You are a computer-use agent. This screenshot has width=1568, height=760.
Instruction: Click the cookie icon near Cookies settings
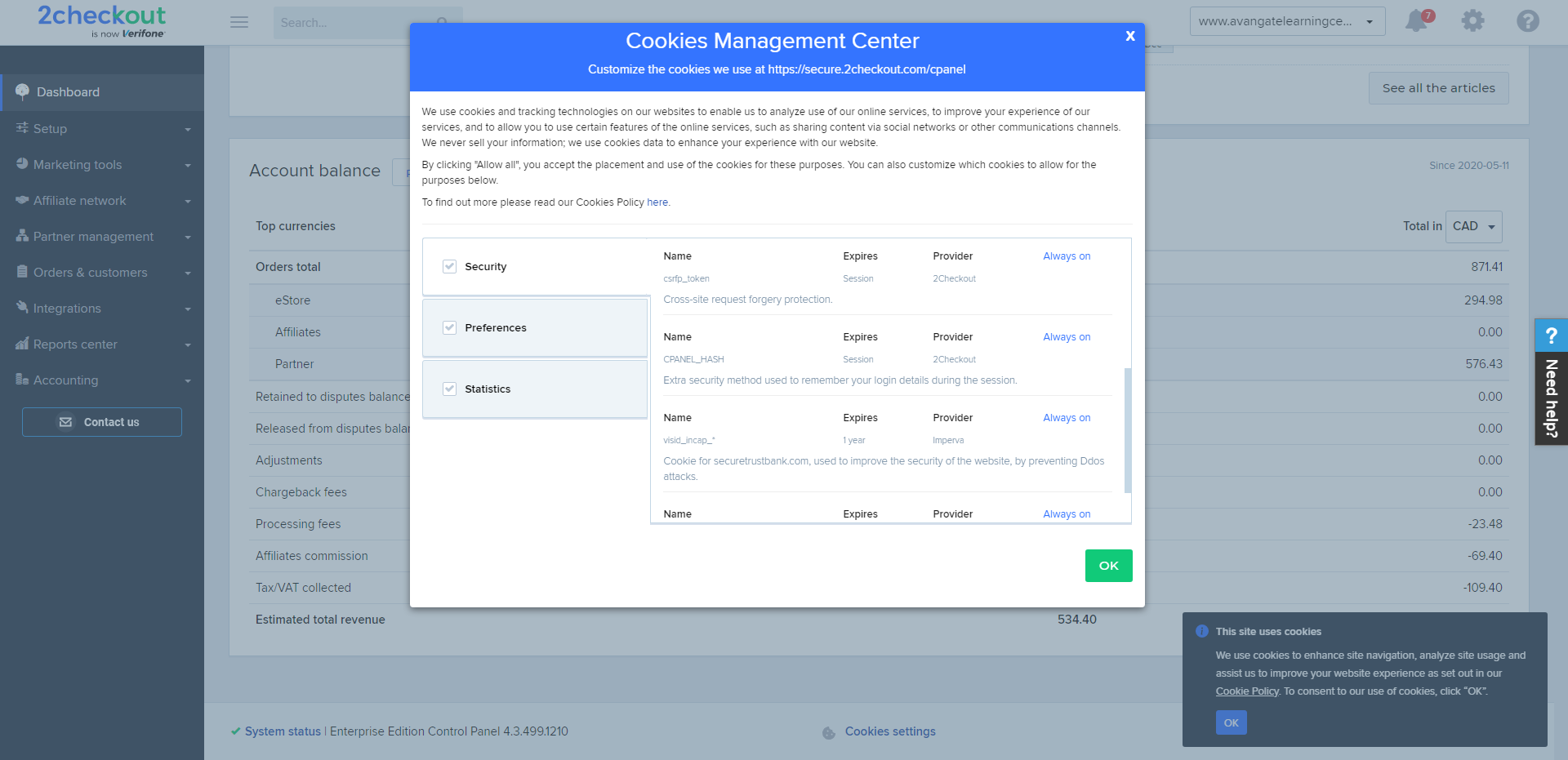tap(829, 732)
